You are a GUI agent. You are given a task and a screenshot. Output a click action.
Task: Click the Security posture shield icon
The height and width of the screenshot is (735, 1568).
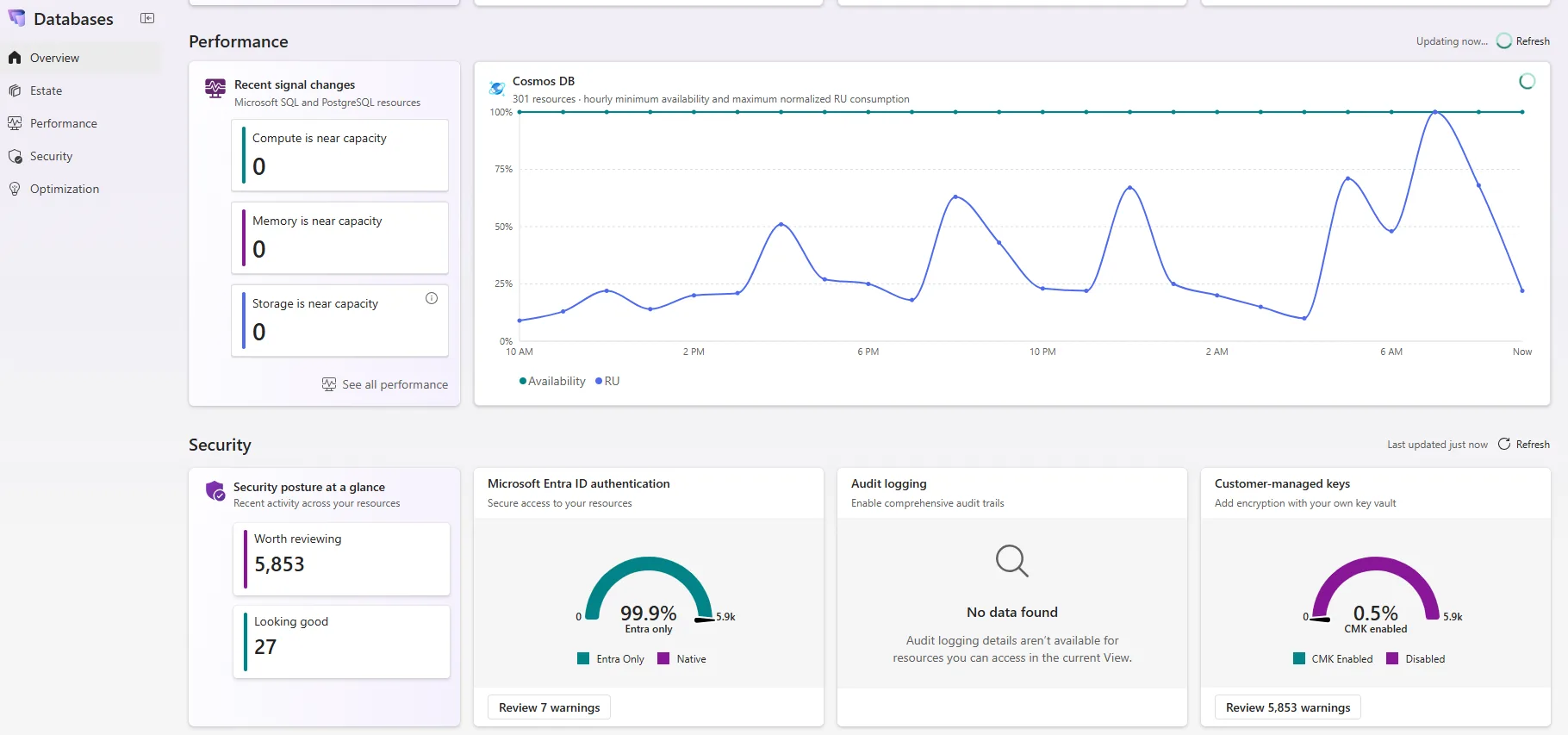tap(215, 491)
